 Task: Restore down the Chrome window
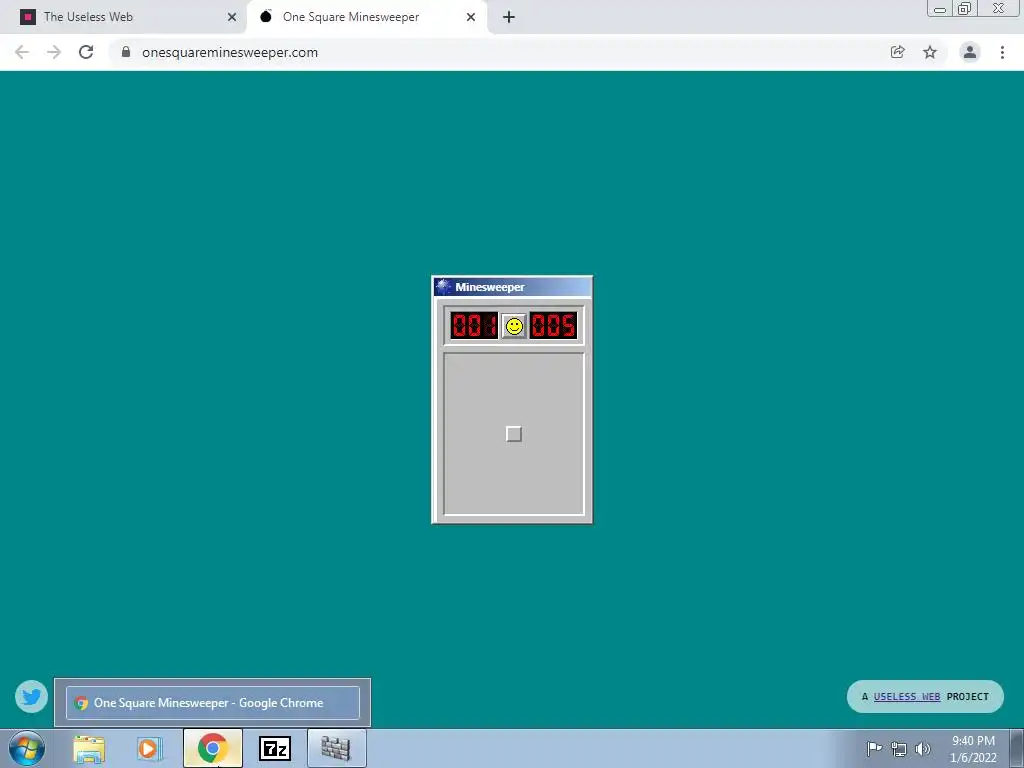[965, 8]
